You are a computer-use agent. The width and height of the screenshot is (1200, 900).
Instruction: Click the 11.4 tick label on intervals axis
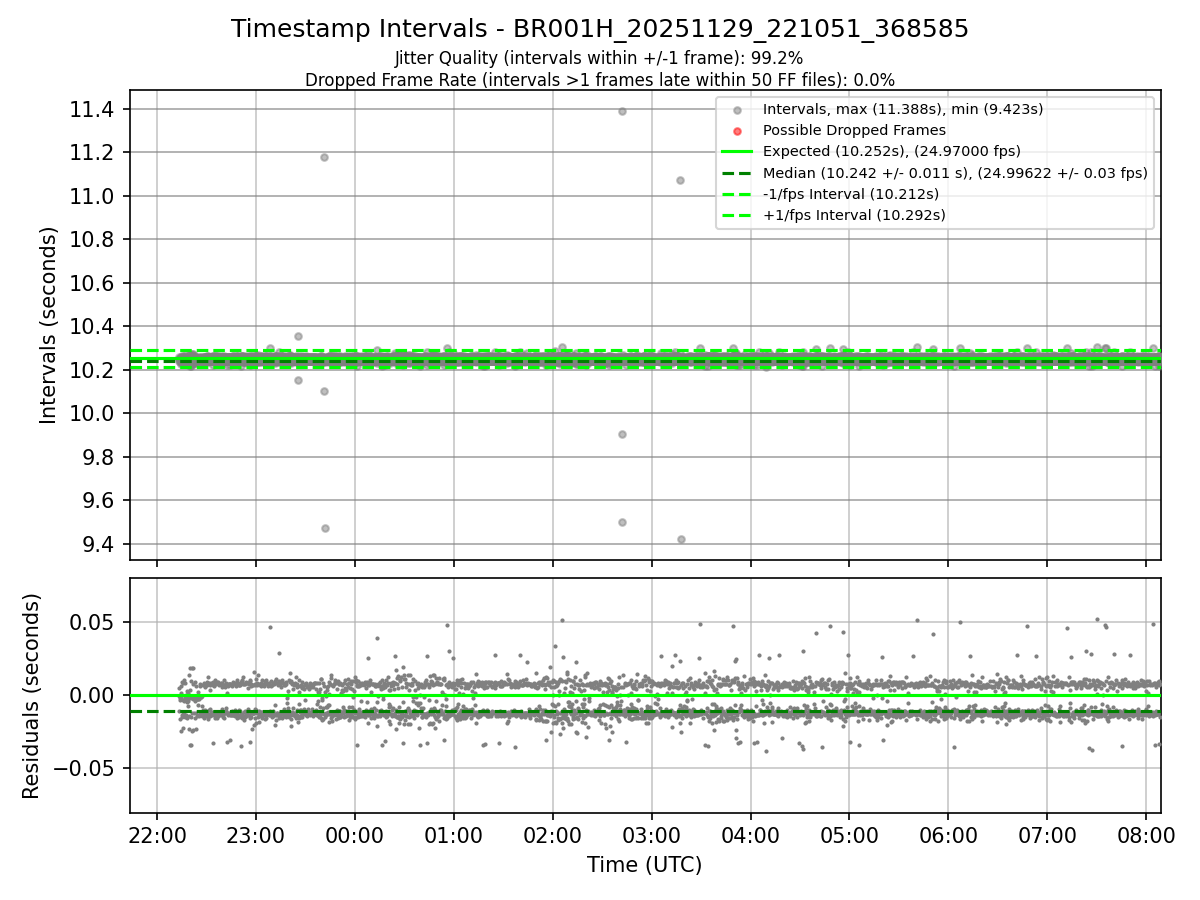tap(92, 109)
